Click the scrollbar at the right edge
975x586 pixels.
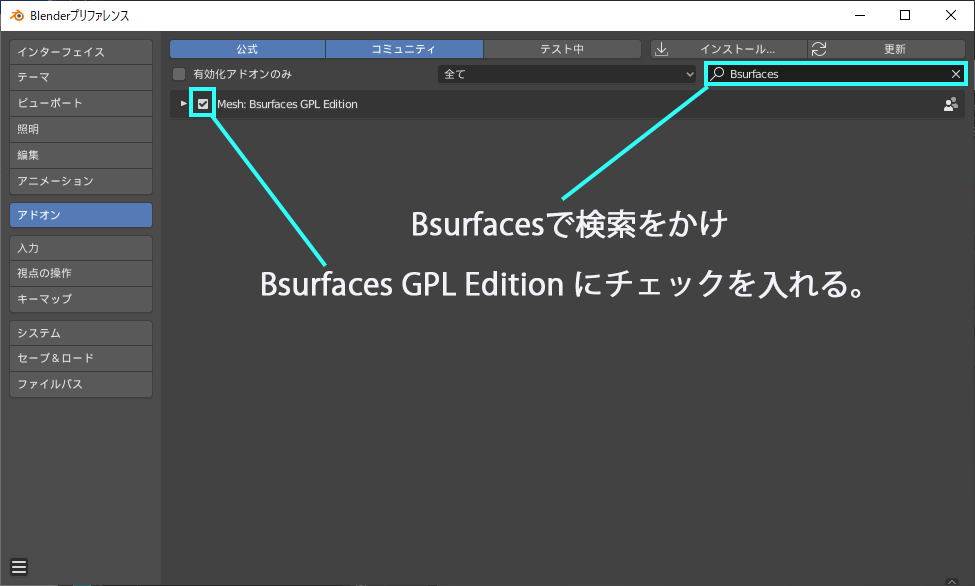pyautogui.click(x=969, y=300)
